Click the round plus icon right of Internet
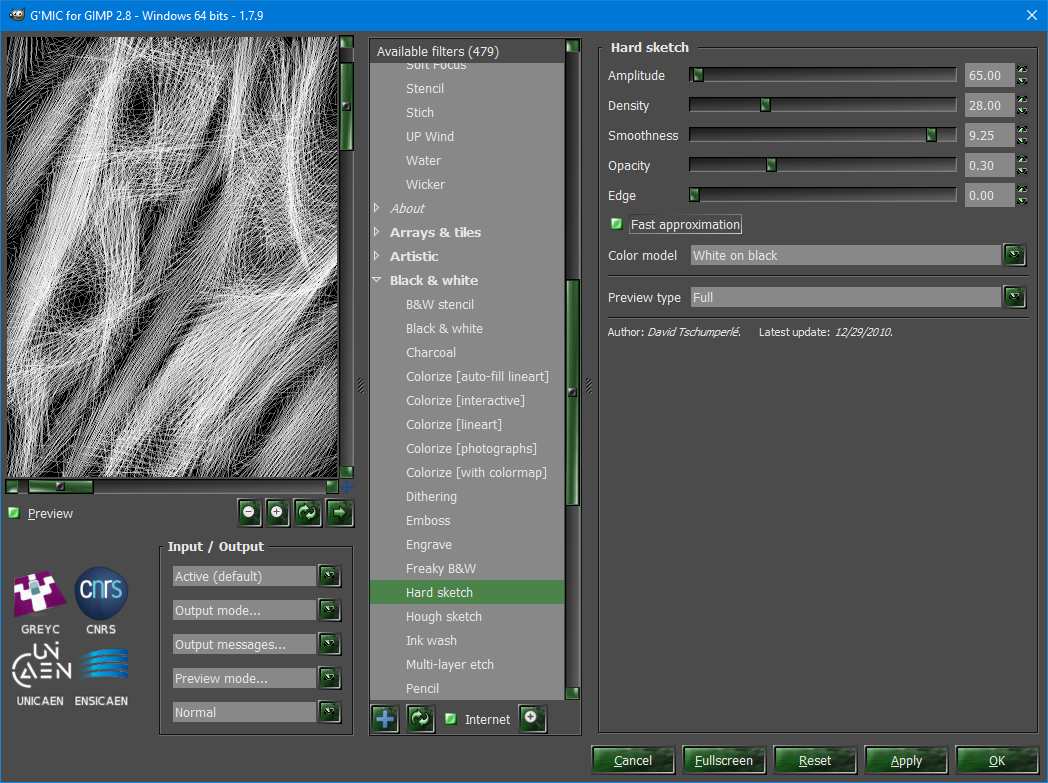 click(532, 719)
